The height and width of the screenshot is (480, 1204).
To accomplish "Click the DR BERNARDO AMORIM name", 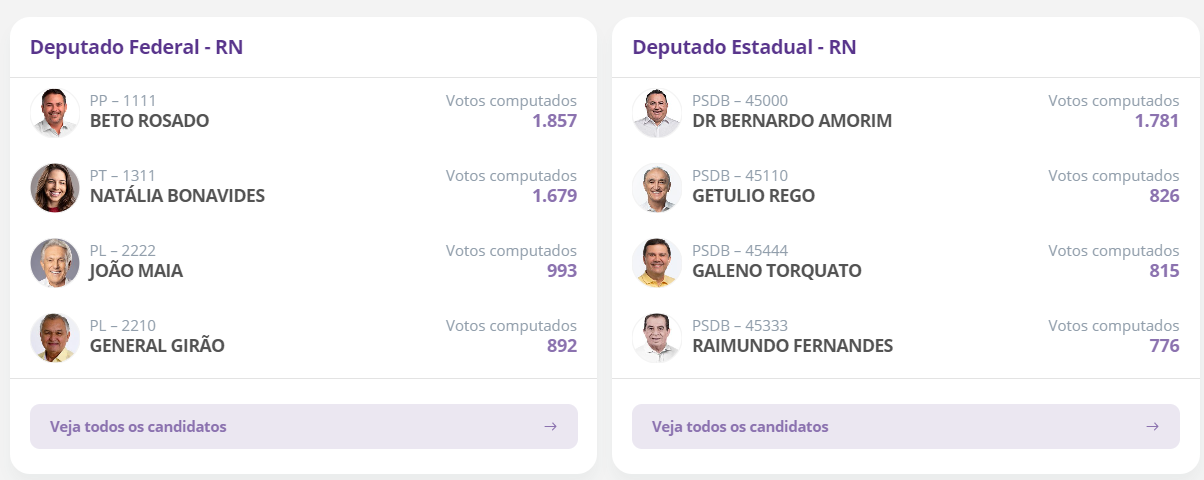I will coord(791,121).
